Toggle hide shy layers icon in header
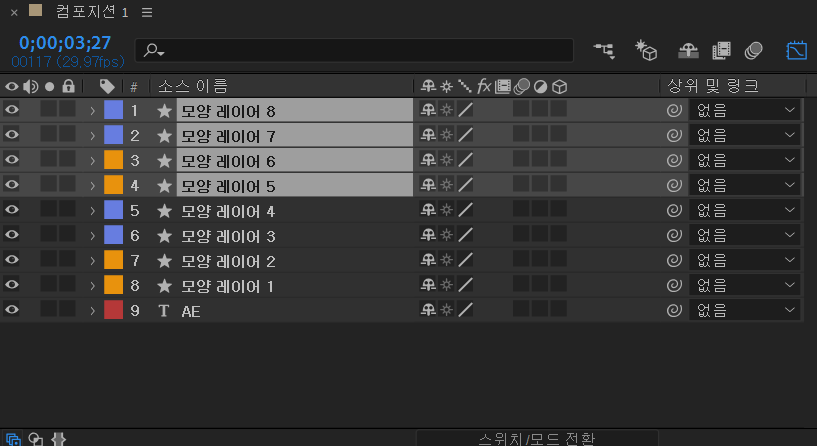The height and width of the screenshot is (446, 817). click(688, 51)
